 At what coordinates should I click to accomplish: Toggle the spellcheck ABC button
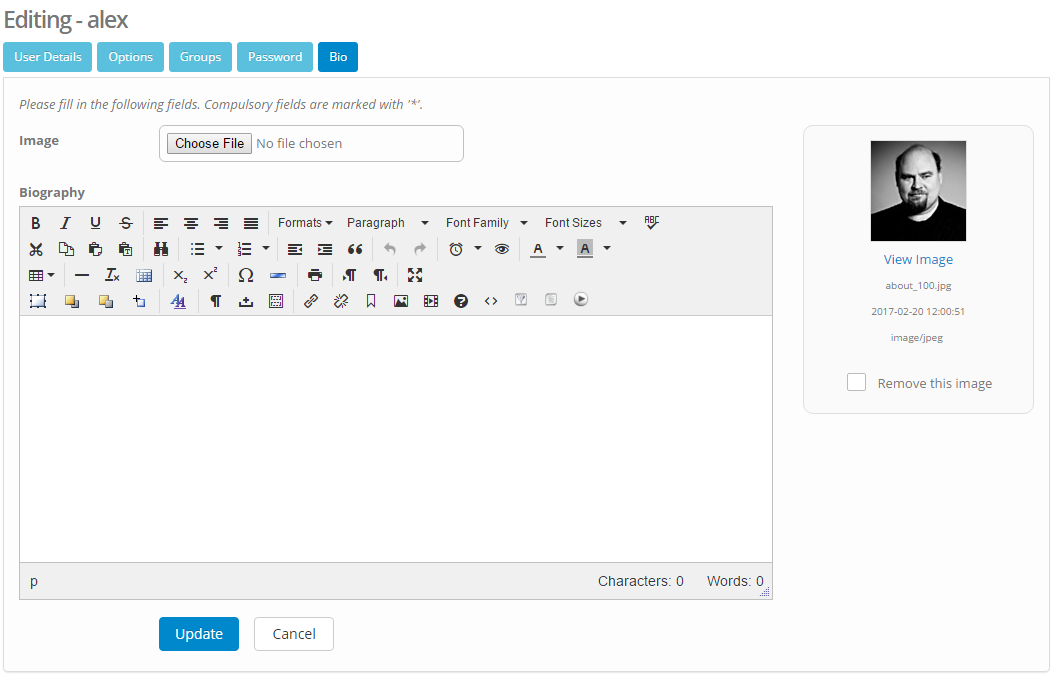point(652,222)
